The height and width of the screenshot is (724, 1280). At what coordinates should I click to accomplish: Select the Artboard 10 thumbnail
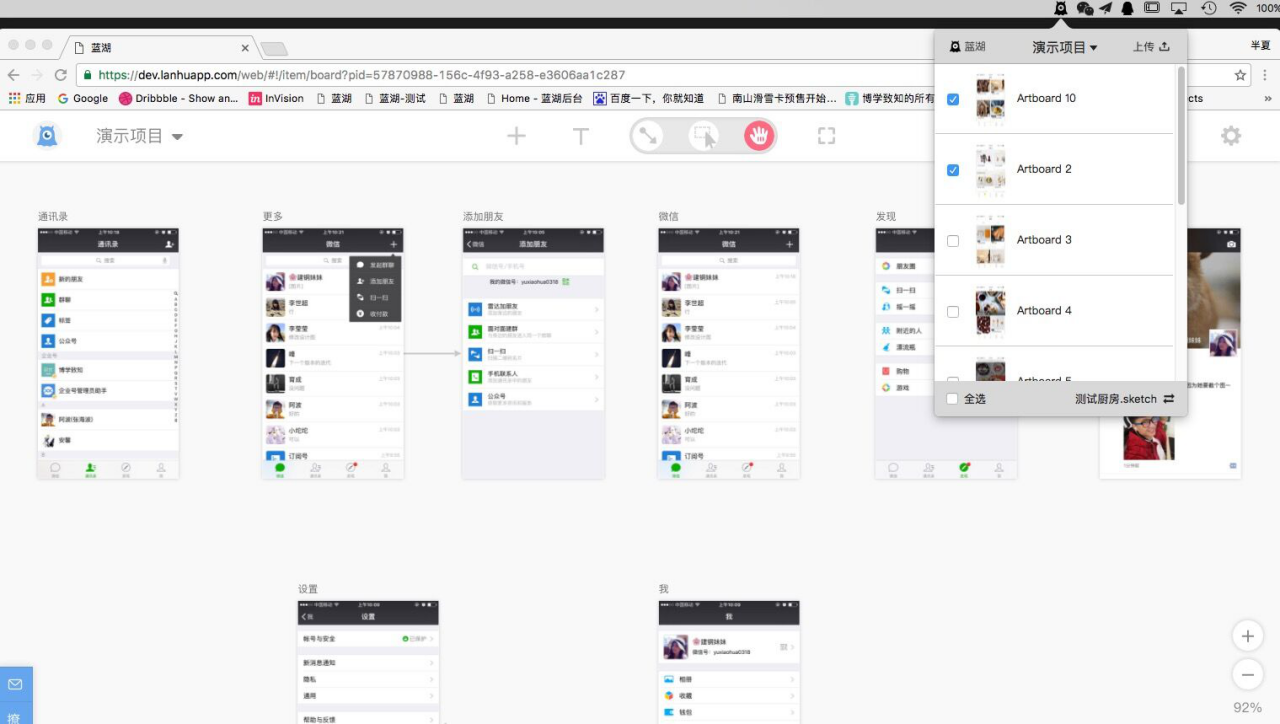coord(990,99)
